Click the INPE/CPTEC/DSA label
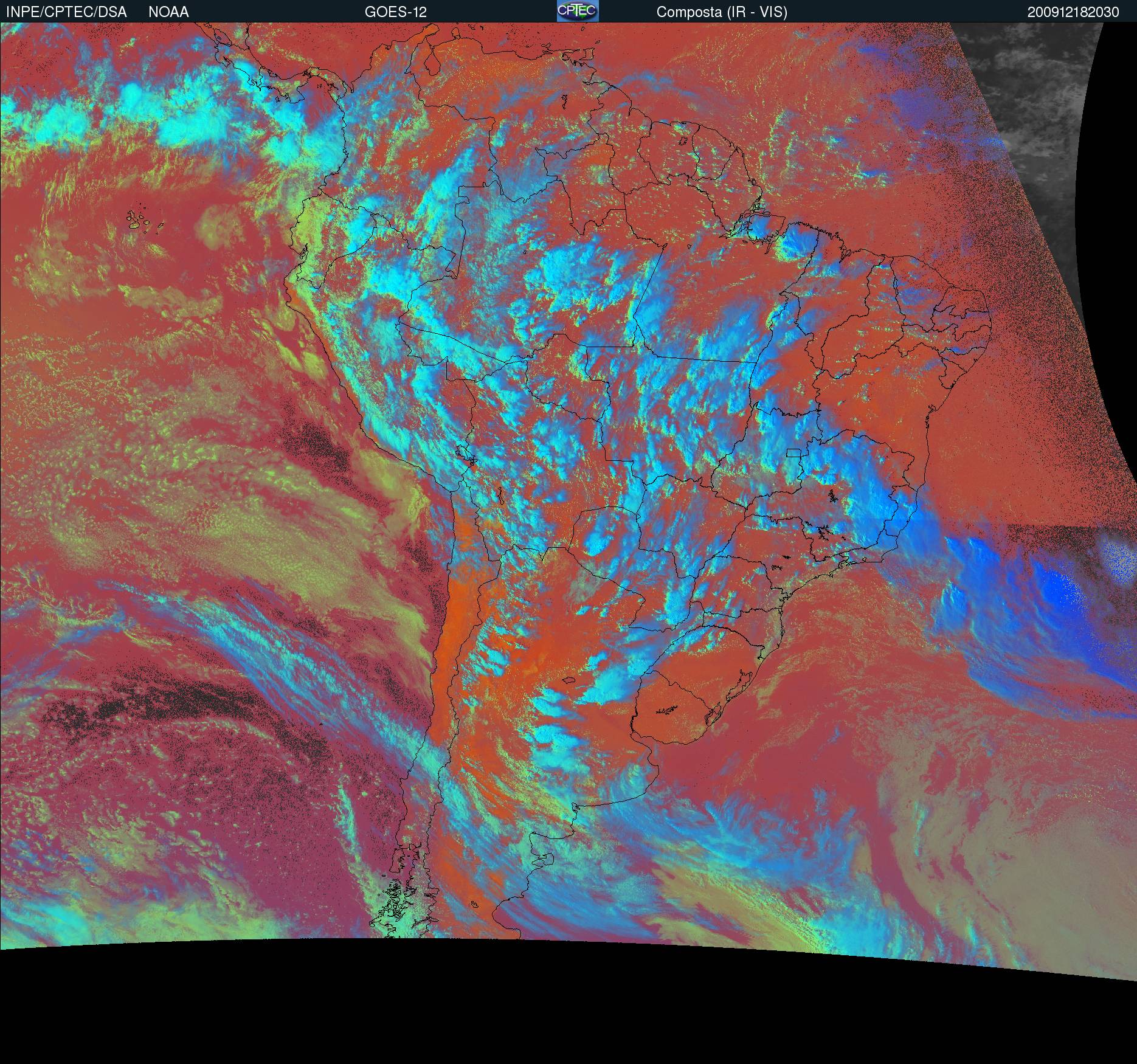 [66, 12]
